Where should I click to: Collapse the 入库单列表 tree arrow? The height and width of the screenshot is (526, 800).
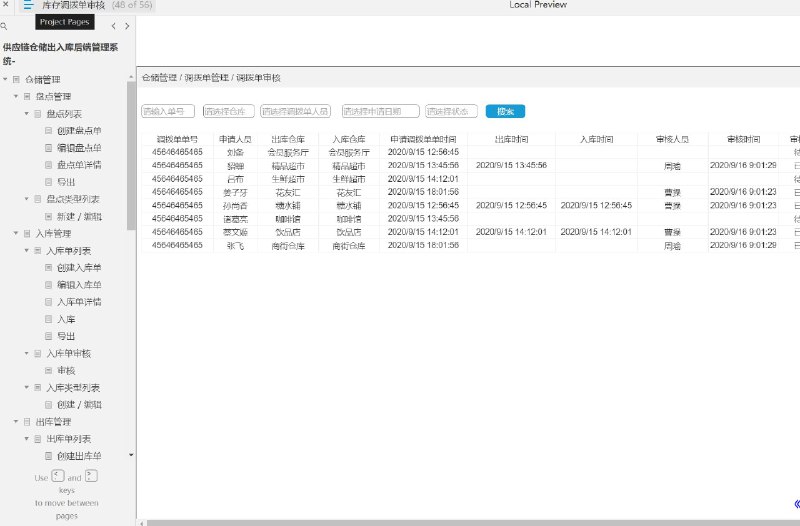click(27, 251)
